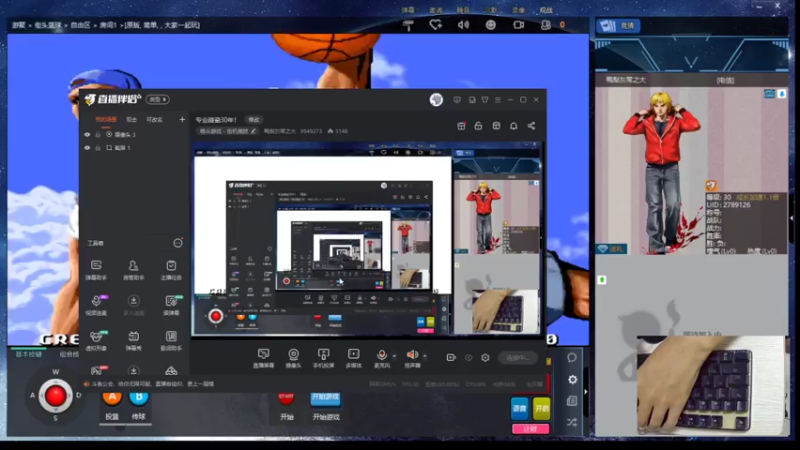Add a 手机投屏 phone mirroring source

(323, 358)
